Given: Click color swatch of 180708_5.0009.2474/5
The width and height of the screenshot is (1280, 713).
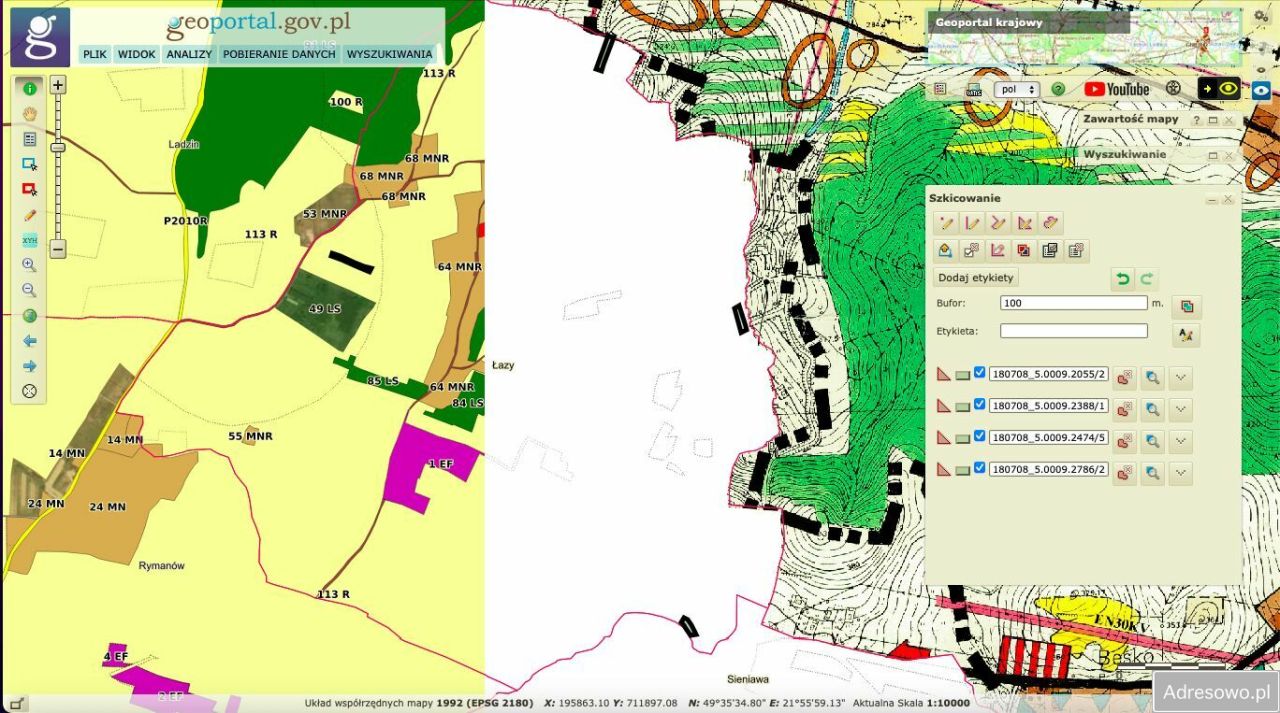Looking at the screenshot, I should (963, 438).
